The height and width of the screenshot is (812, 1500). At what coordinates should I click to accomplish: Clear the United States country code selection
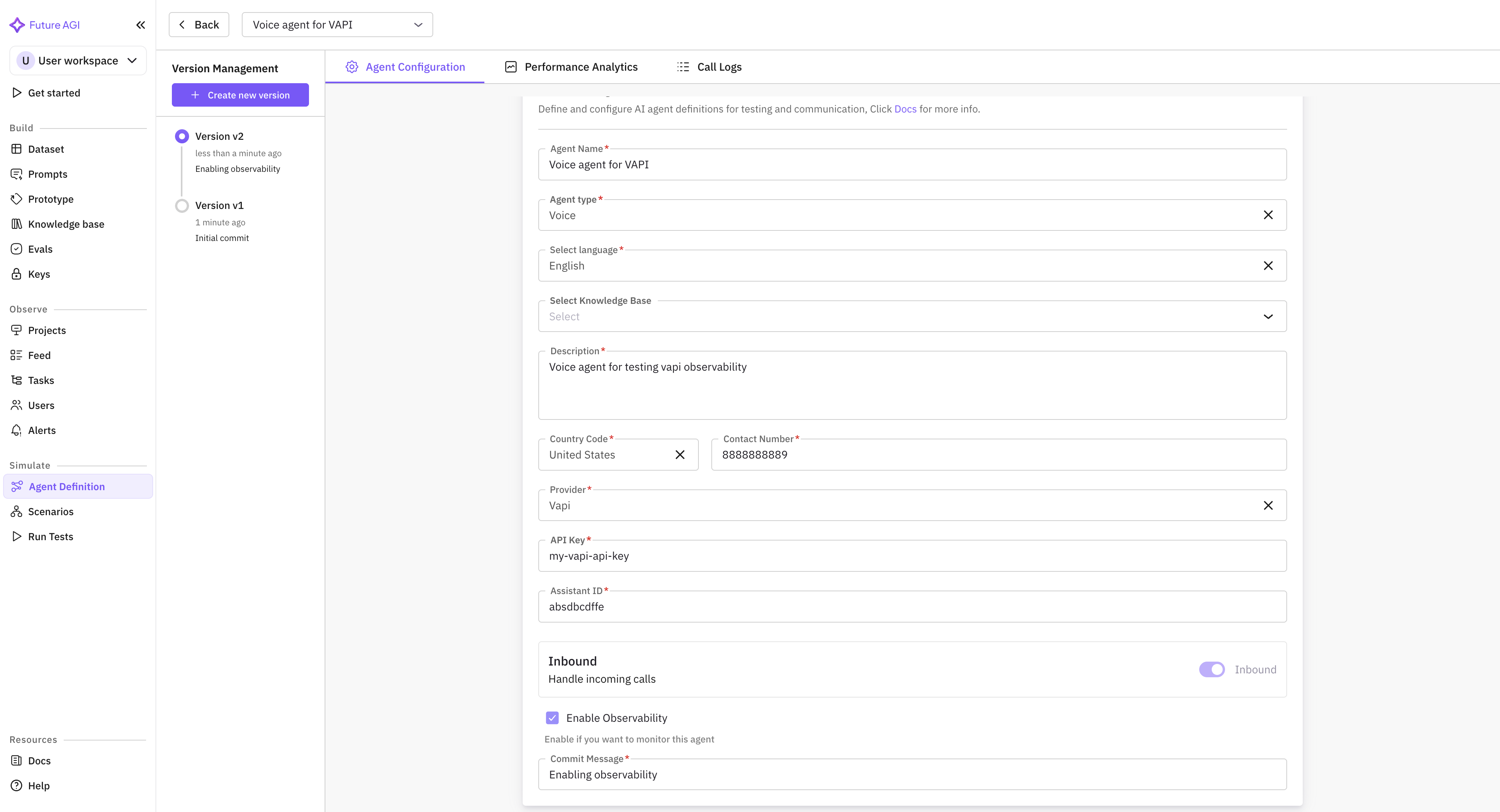(680, 455)
